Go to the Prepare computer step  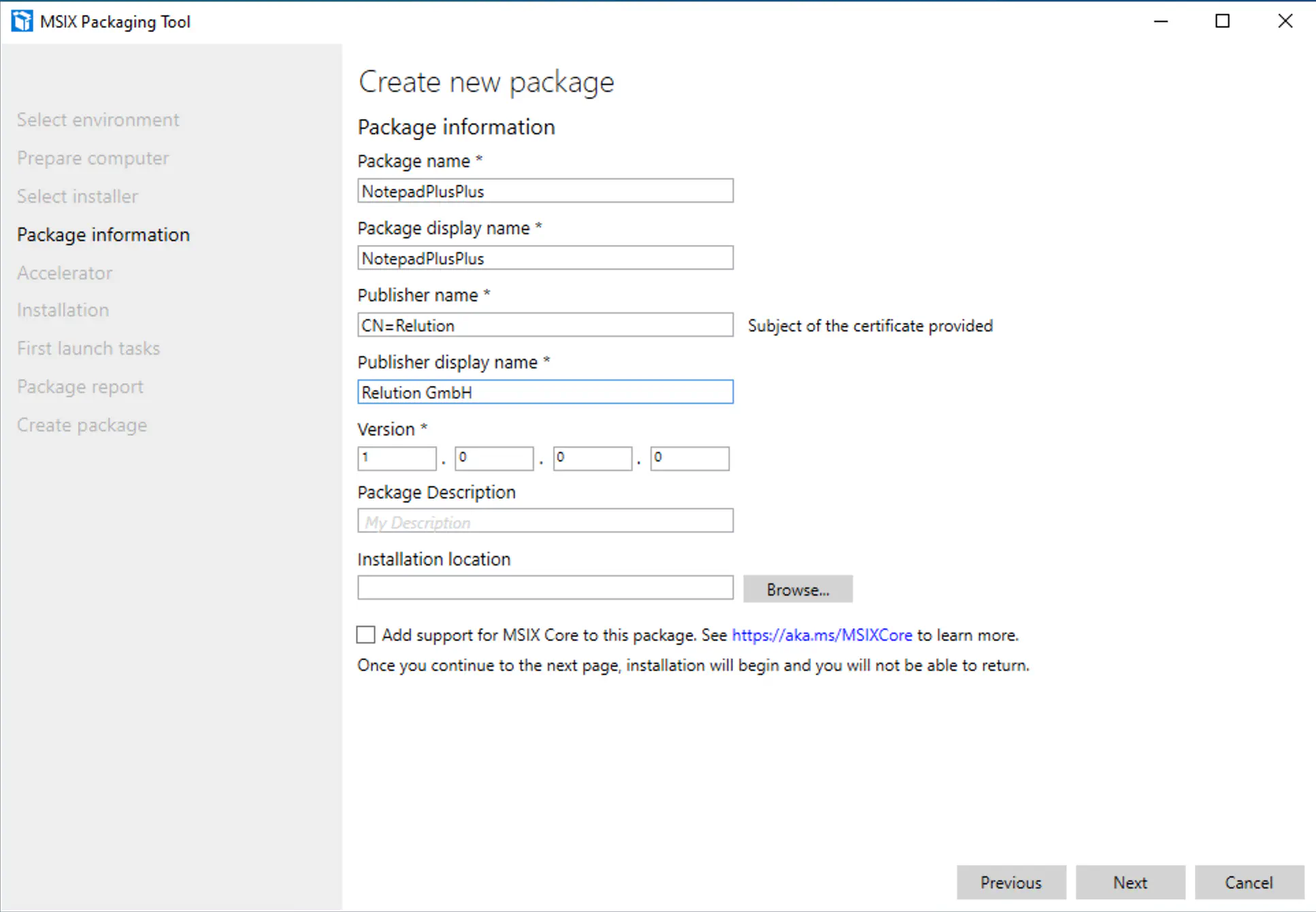click(93, 157)
